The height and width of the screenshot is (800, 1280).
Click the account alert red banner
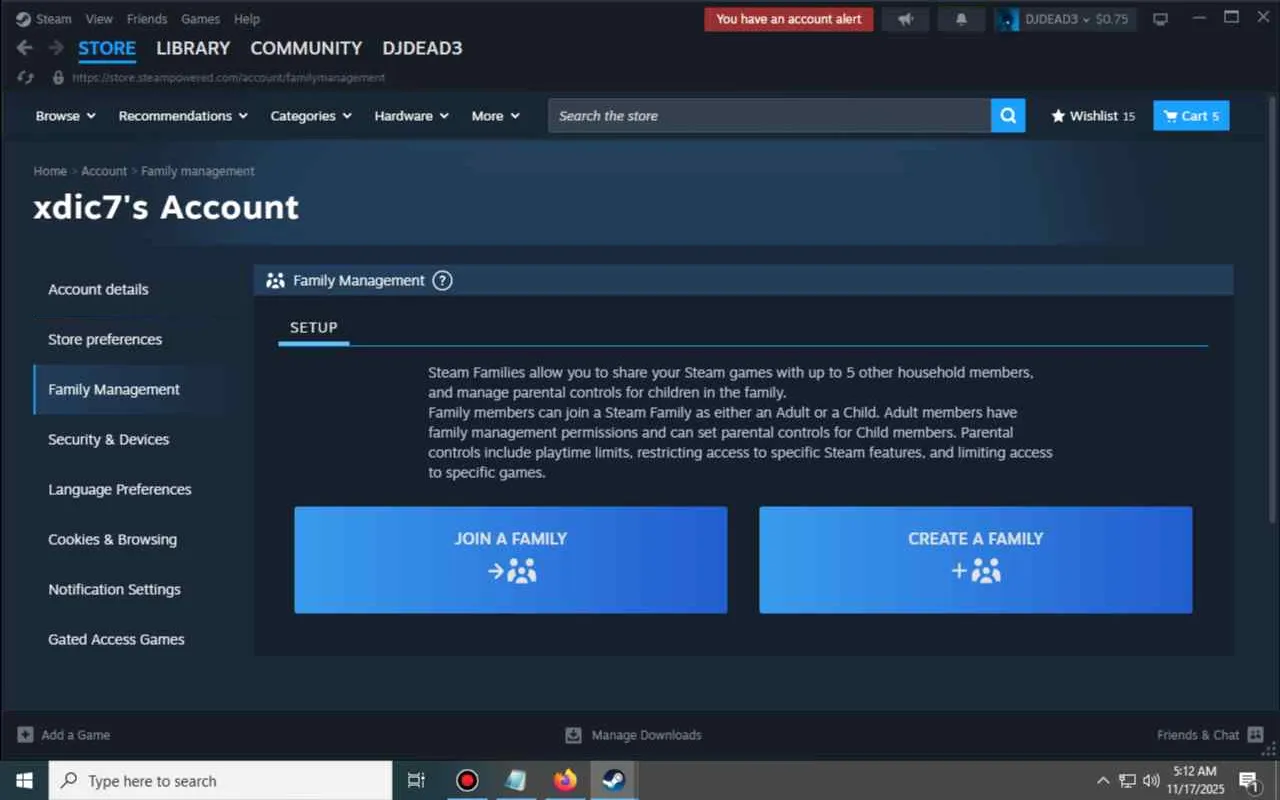click(x=789, y=19)
